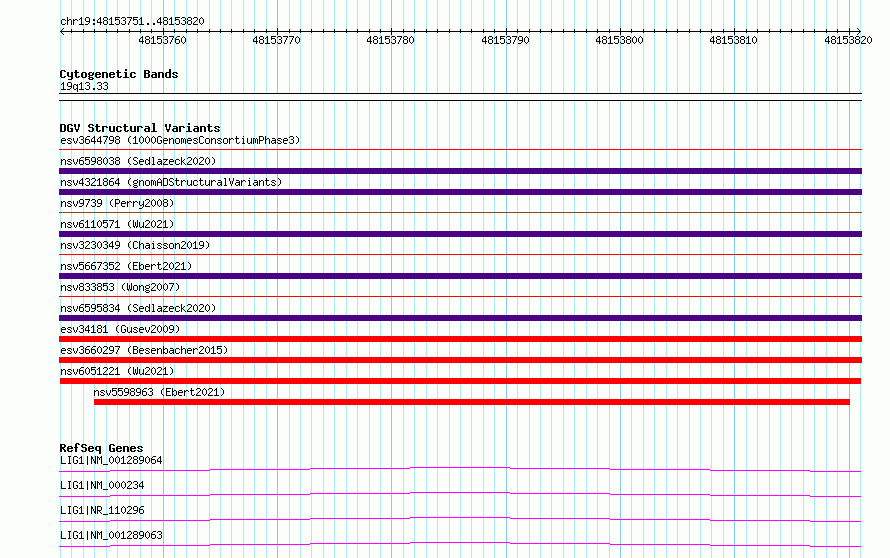
Task: Click the right arrowhead of the coordinate ruler
Action: pyautogui.click(x=859, y=31)
